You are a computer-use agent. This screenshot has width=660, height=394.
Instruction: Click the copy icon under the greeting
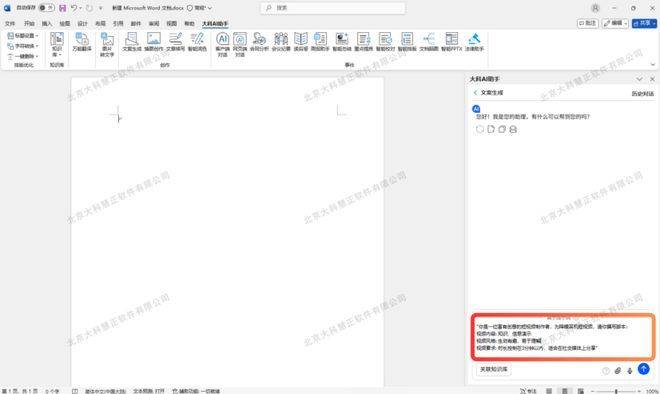point(502,129)
